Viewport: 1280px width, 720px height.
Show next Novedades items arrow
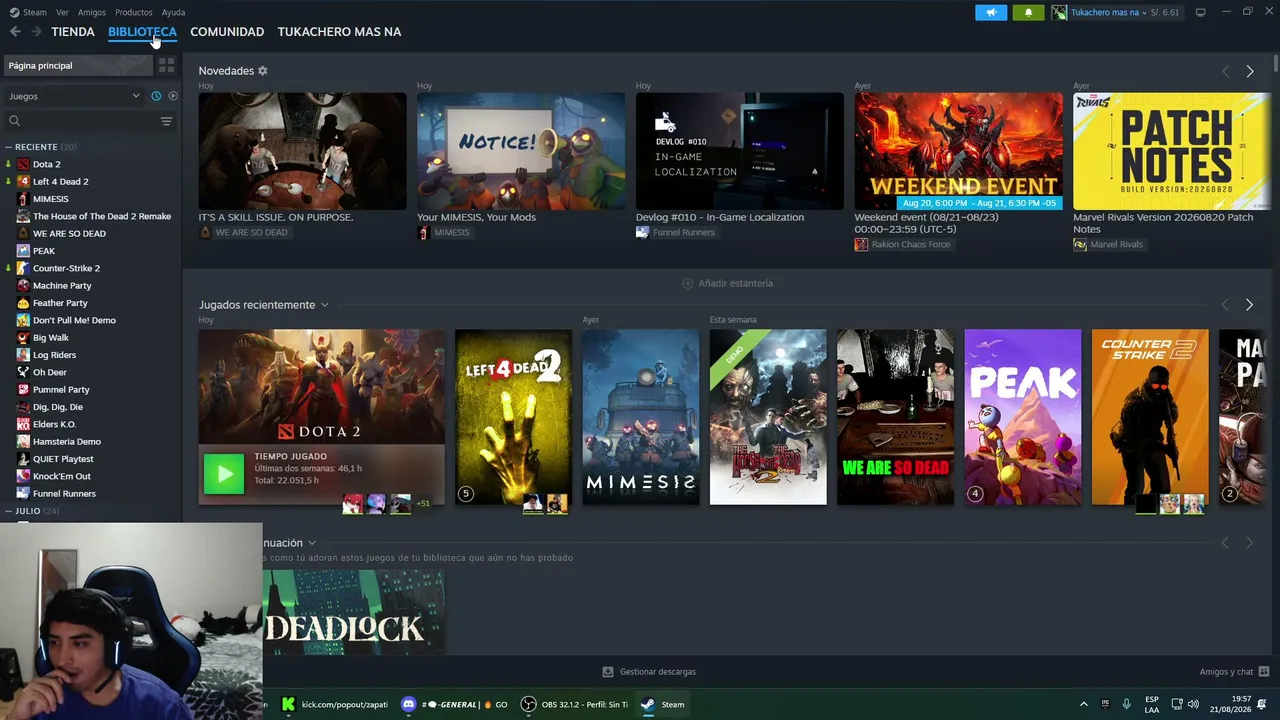(x=1250, y=71)
